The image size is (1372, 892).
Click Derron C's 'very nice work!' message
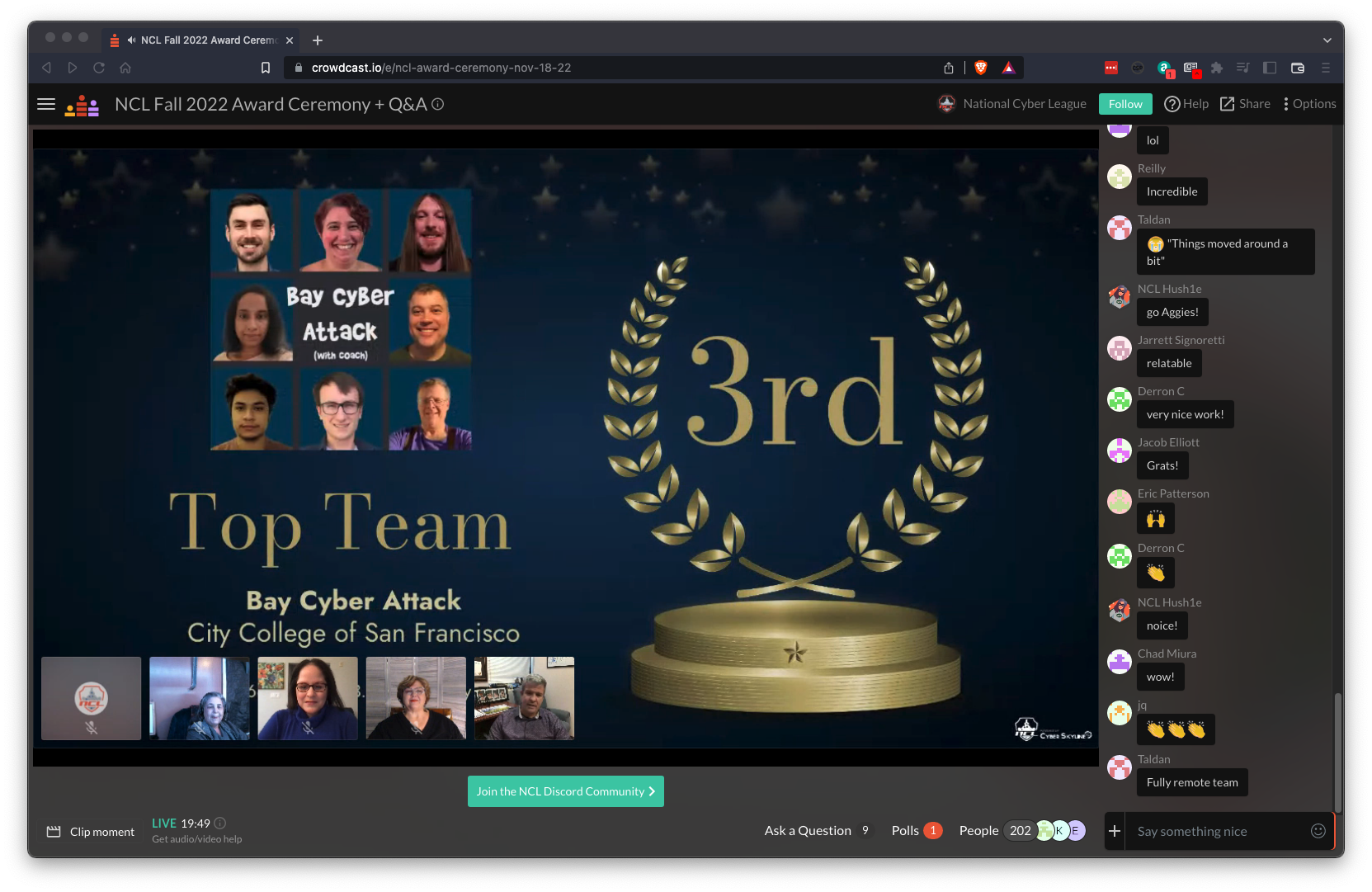click(1186, 414)
